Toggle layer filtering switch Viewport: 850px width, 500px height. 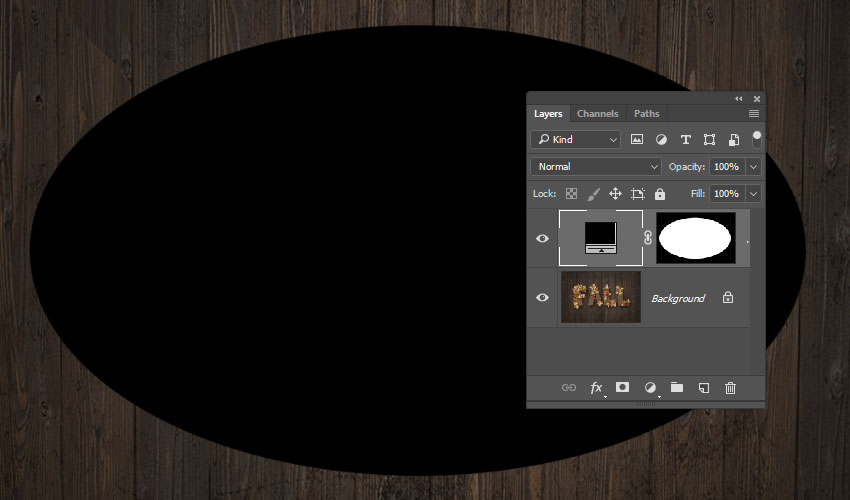pyautogui.click(x=757, y=139)
